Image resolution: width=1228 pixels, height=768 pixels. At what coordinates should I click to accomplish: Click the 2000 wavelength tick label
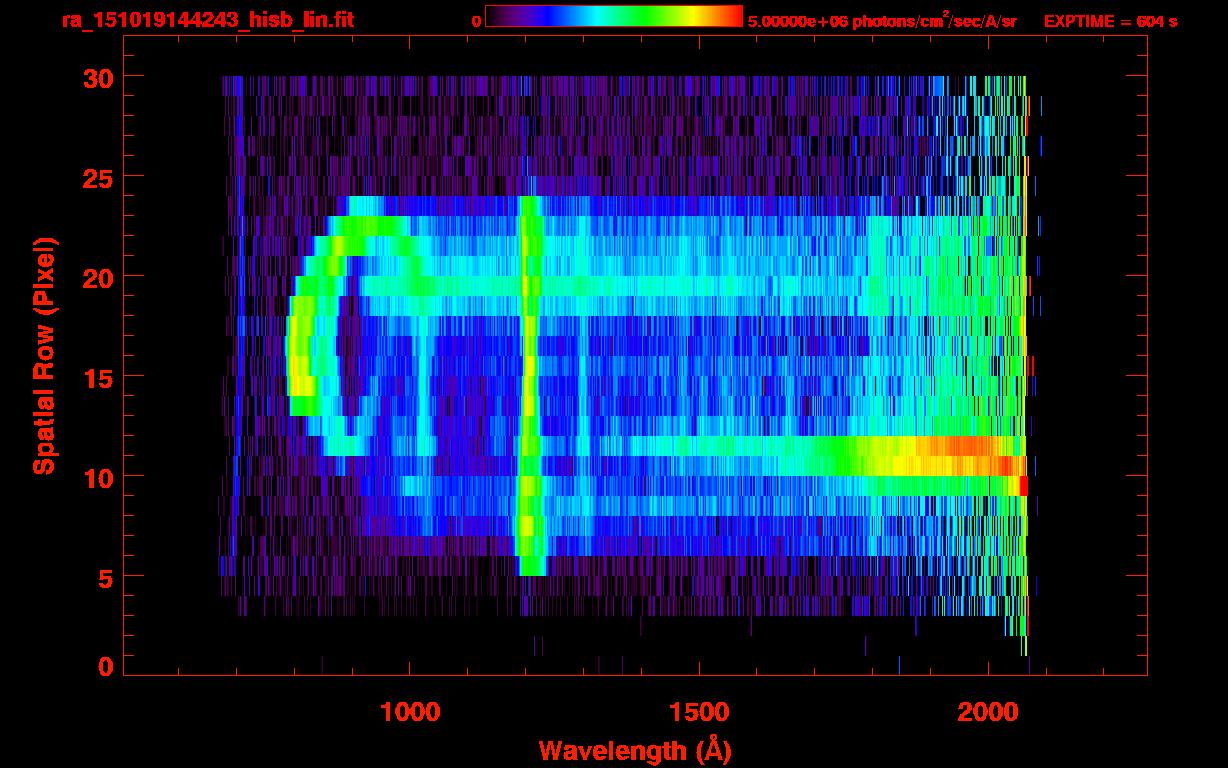[x=988, y=712]
